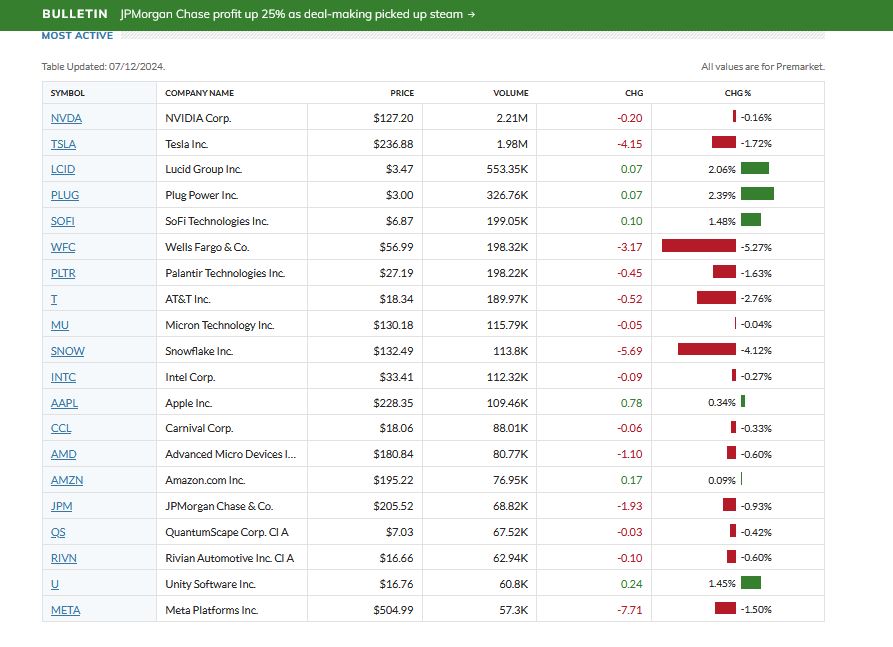This screenshot has width=893, height=647.
Task: Open the META ticker link
Action: point(65,610)
